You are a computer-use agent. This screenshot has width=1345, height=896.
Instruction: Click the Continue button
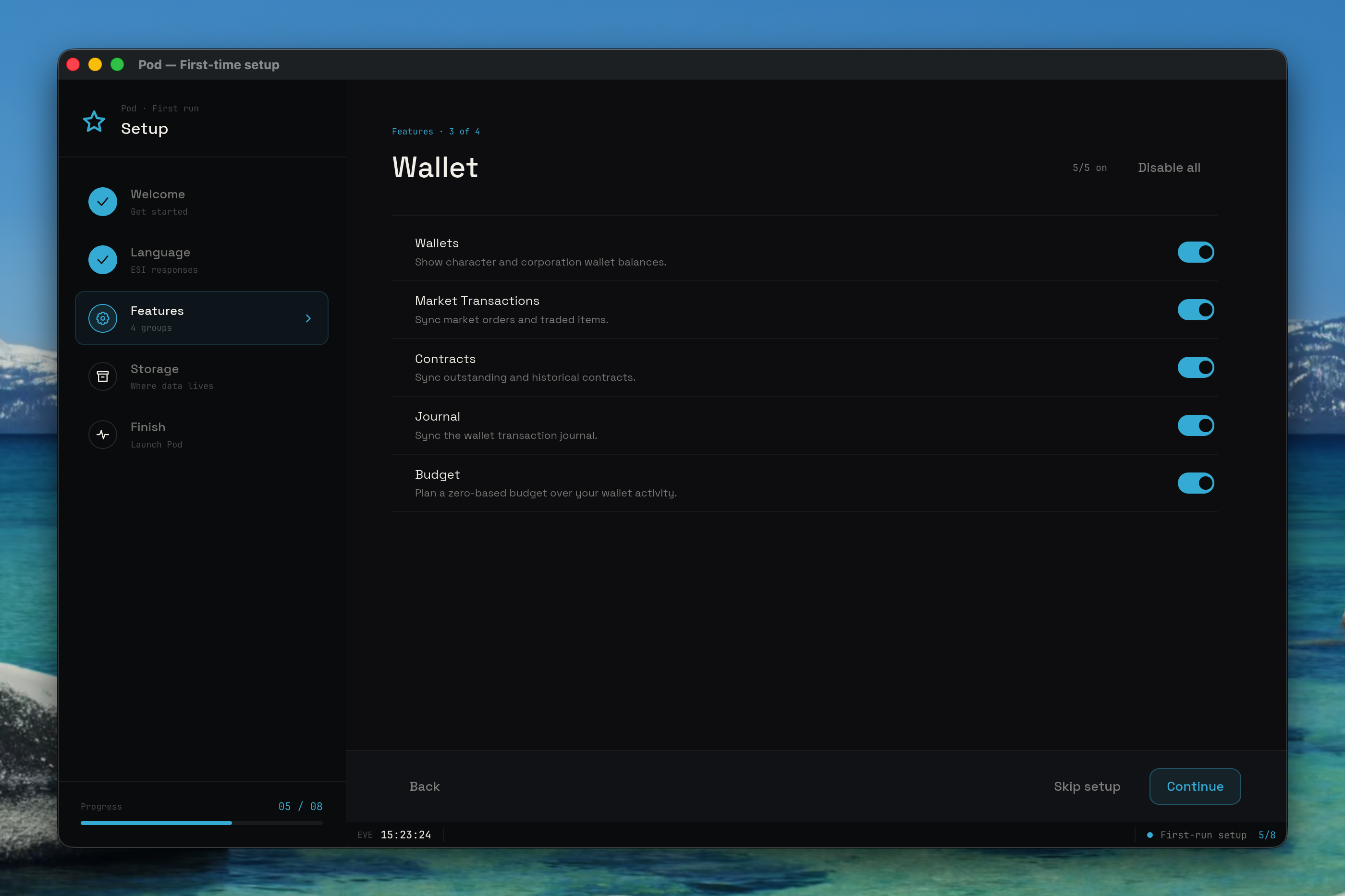tap(1195, 787)
